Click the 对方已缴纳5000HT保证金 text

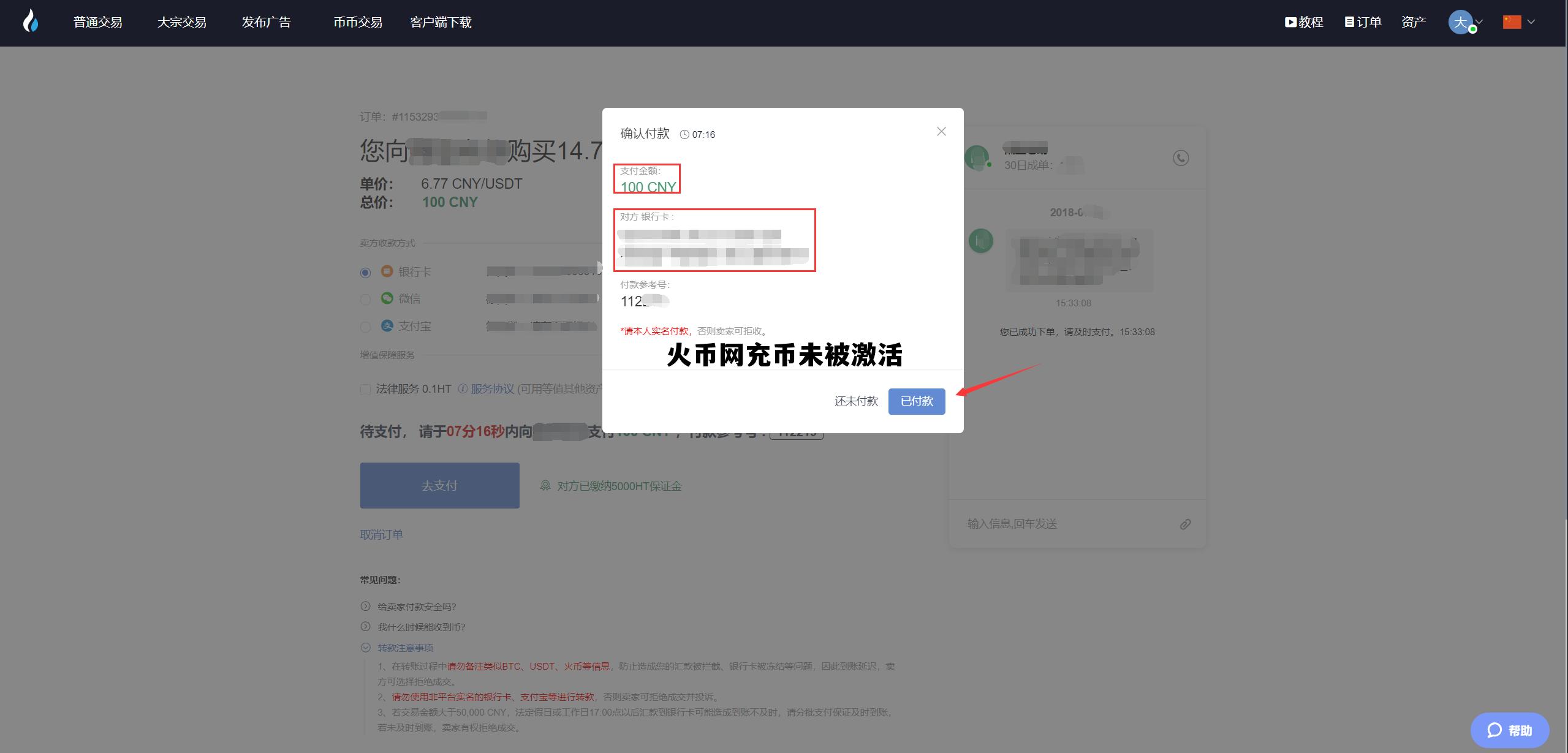[619, 486]
